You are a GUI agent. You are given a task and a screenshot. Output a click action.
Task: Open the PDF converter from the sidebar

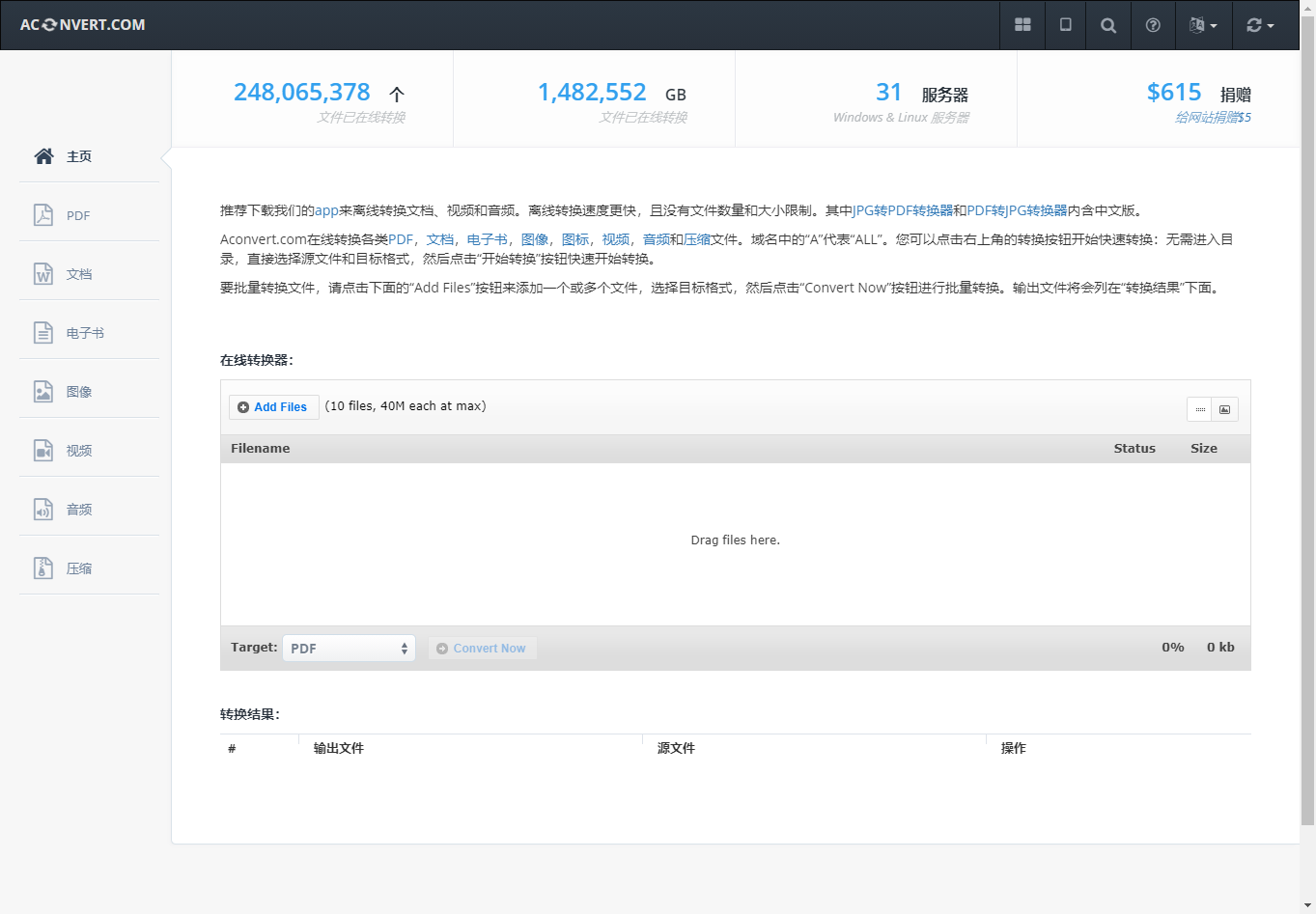[89, 215]
